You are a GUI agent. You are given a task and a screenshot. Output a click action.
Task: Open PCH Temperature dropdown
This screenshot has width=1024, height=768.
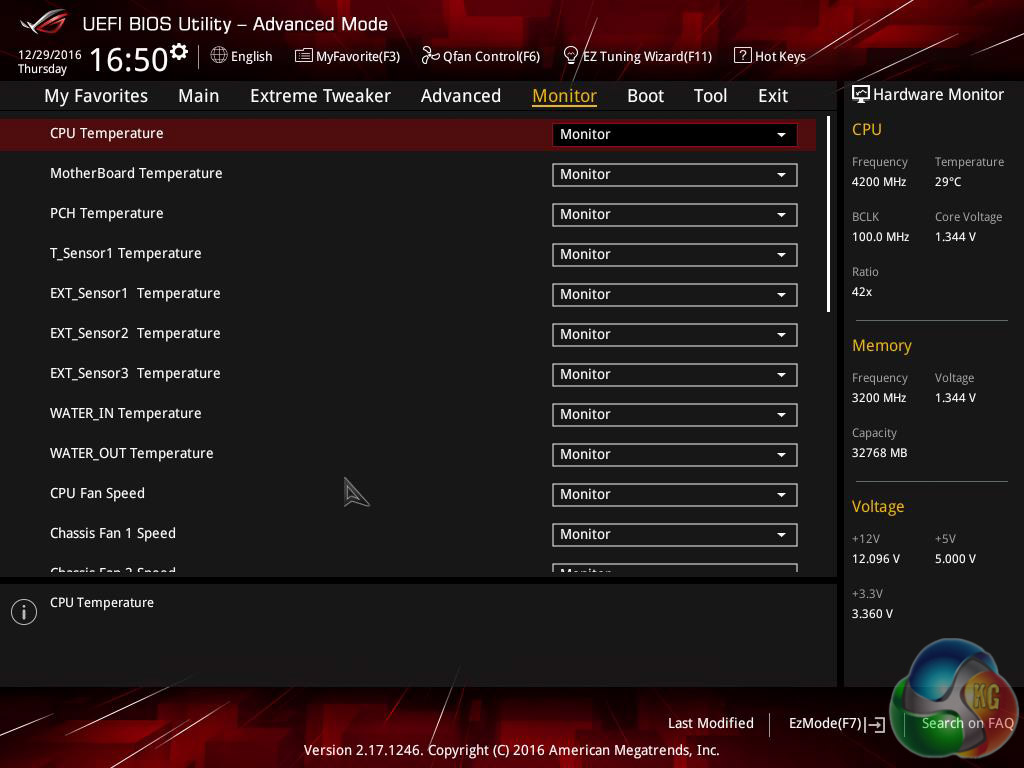tap(675, 215)
